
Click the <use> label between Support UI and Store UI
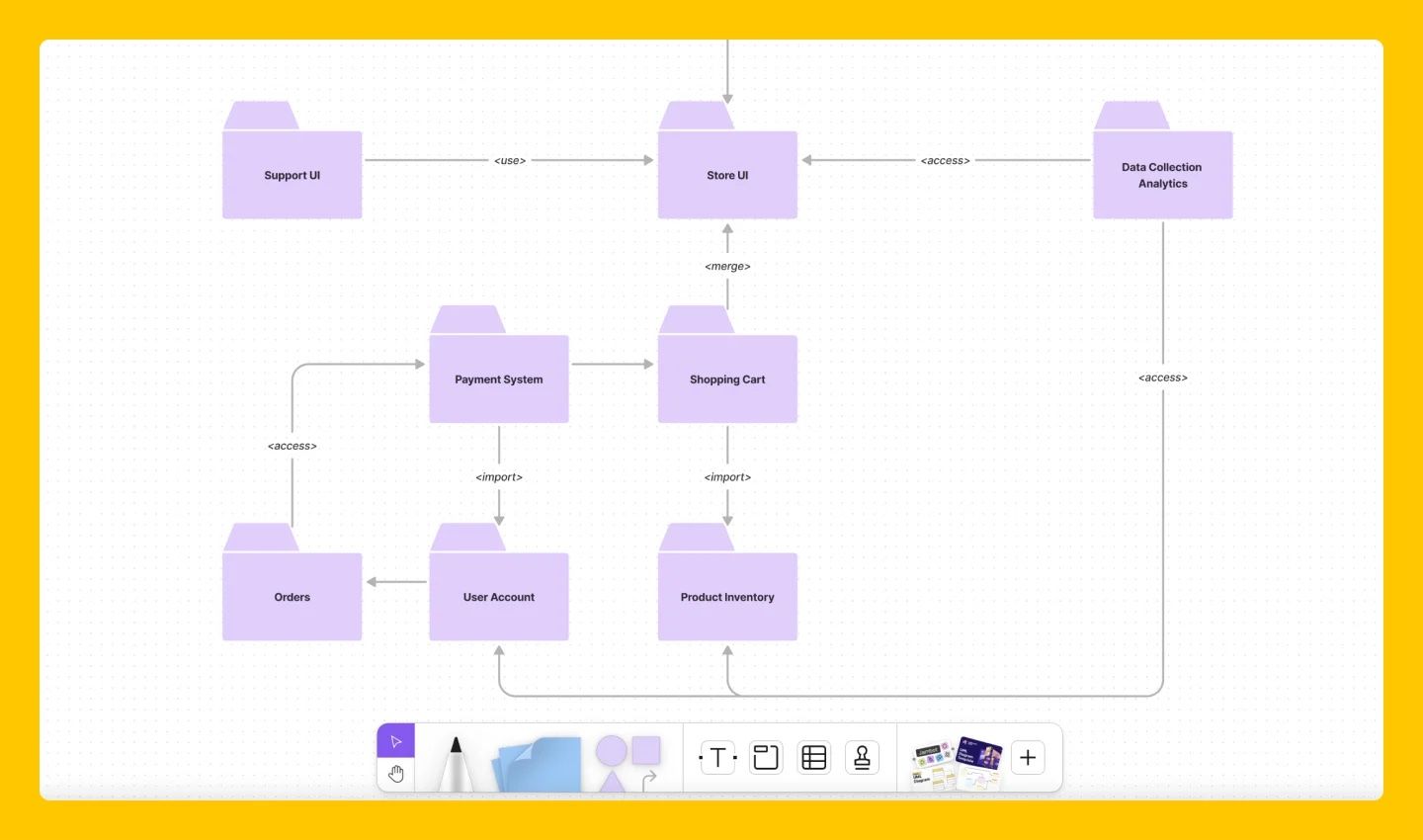(x=510, y=160)
